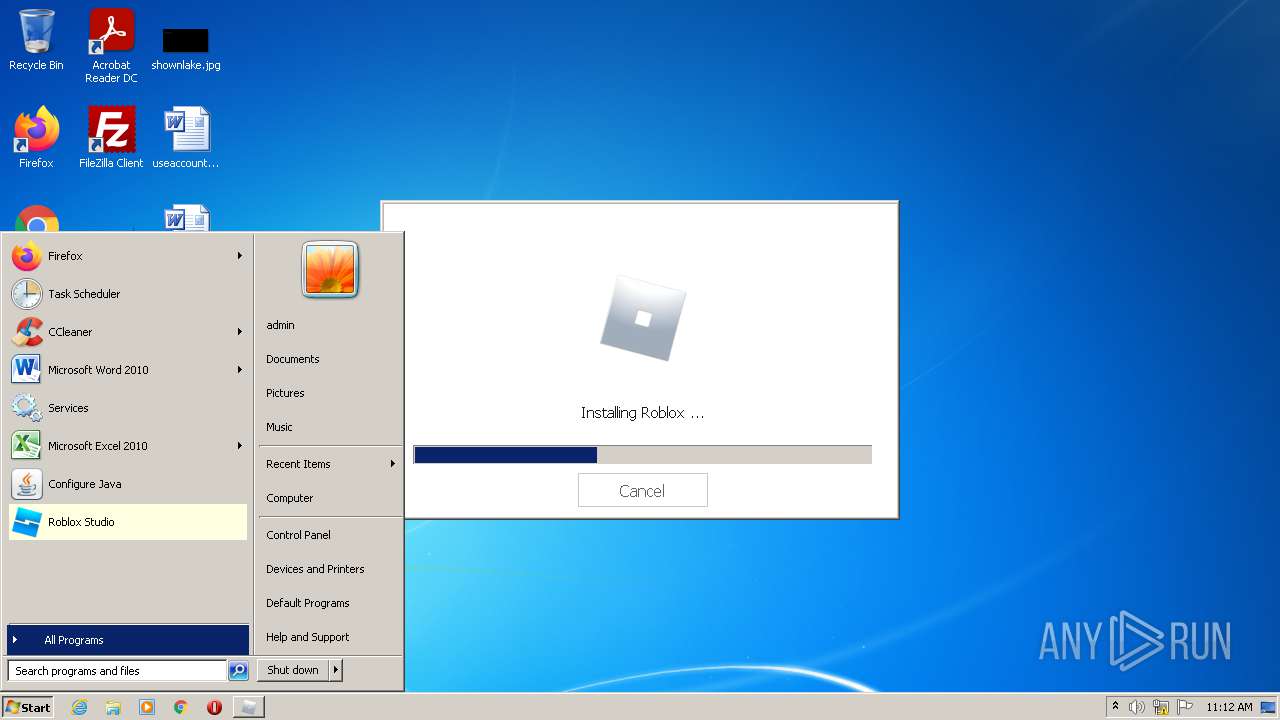This screenshot has height=720, width=1280.
Task: Click the Start button
Action: tap(28, 707)
